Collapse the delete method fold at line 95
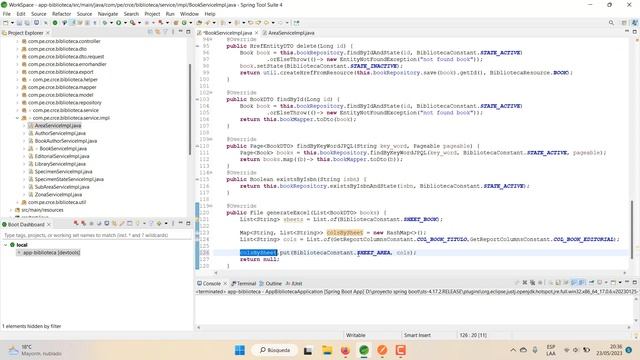Image resolution: width=640 pixels, height=360 pixels. coord(198,46)
